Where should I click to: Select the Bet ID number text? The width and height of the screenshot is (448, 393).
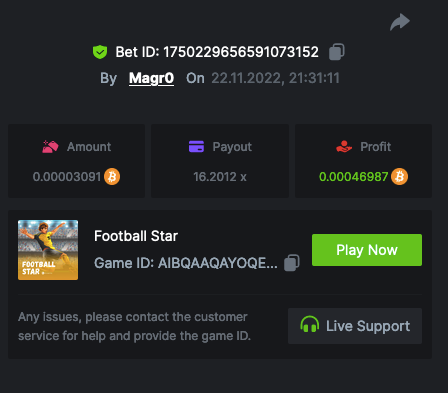[241, 52]
